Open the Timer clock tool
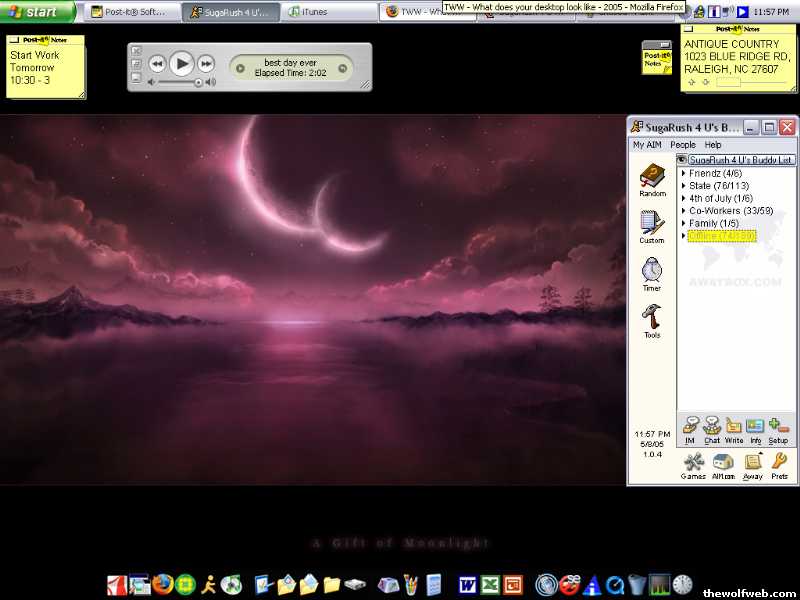Viewport: 800px width, 600px height. [652, 272]
